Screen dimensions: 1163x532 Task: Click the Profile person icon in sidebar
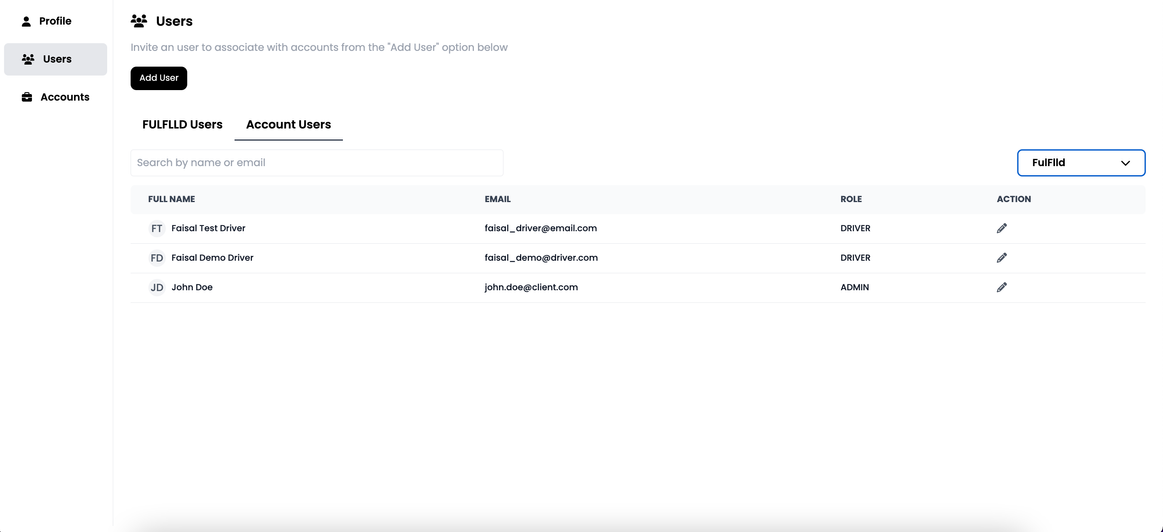26,21
